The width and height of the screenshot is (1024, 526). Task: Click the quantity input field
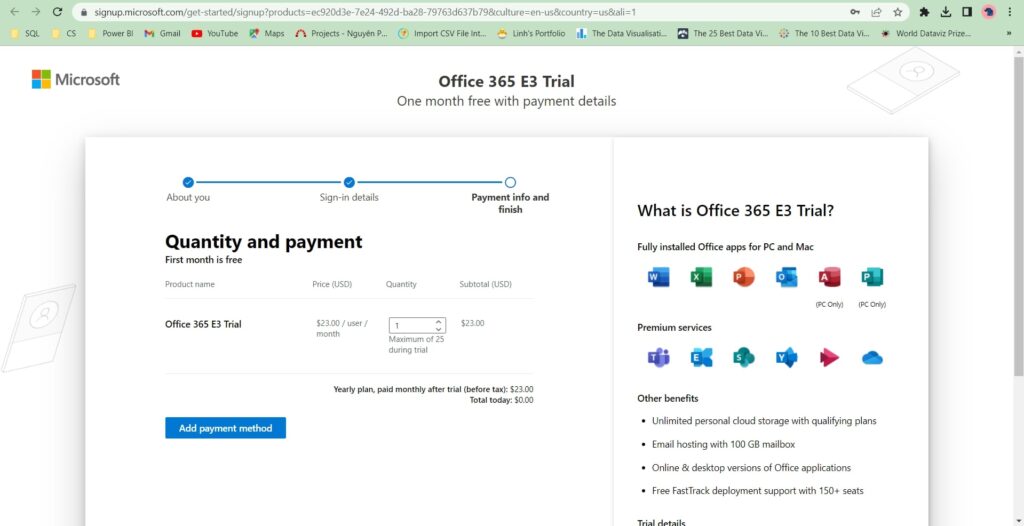410,325
